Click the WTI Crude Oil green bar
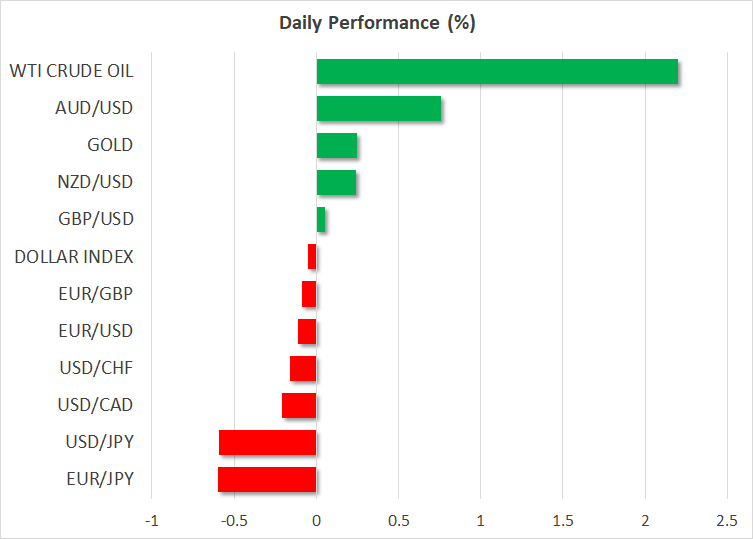The image size is (753, 539). (497, 72)
